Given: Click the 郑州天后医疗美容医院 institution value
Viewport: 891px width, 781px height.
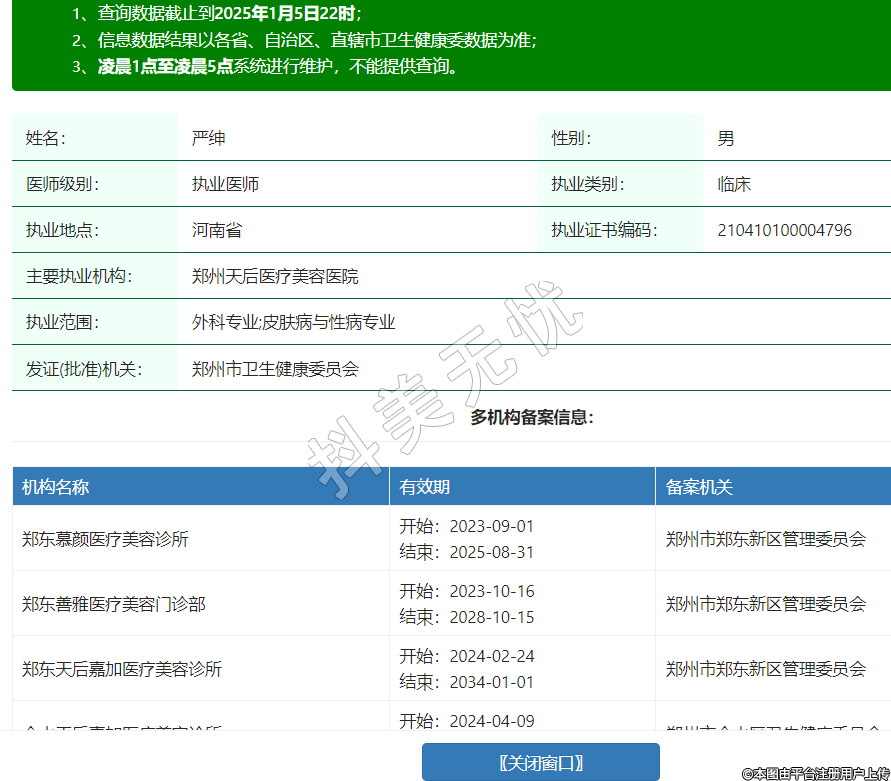Looking at the screenshot, I should click(275, 276).
